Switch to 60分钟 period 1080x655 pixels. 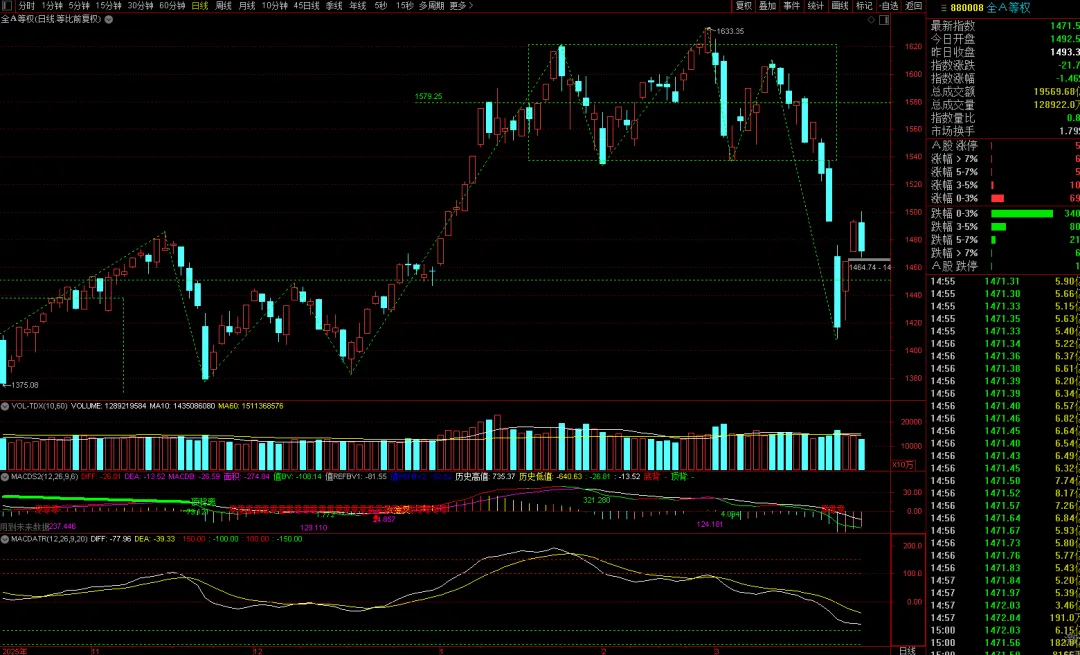(172, 6)
